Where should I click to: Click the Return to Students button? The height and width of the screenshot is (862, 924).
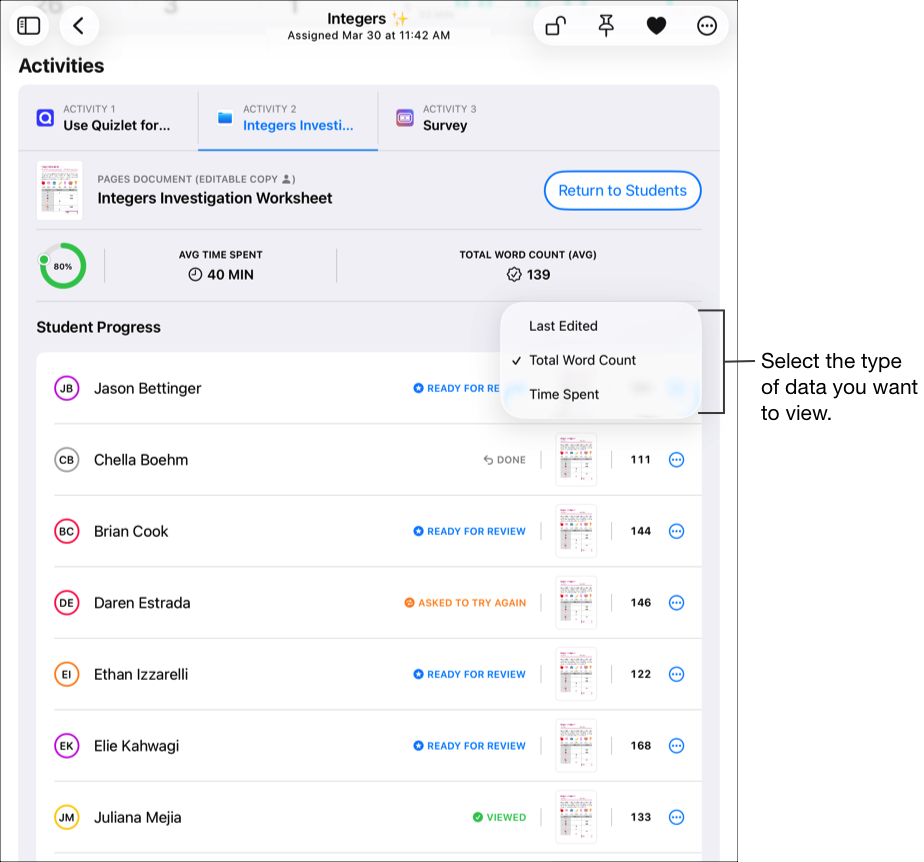622,190
